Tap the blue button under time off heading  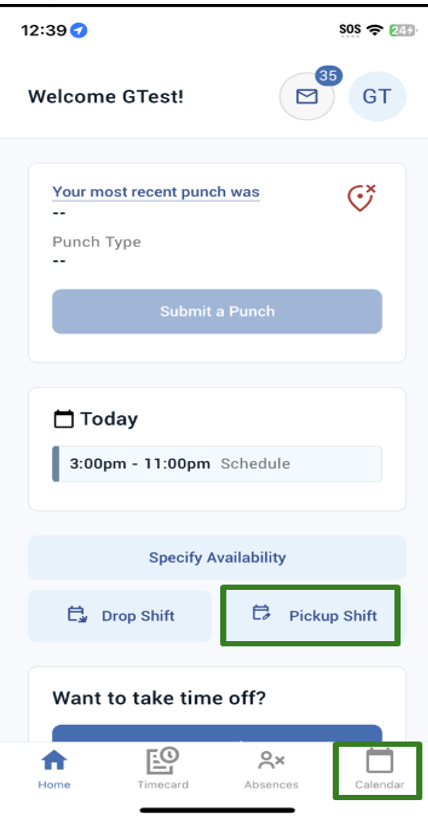(x=217, y=733)
